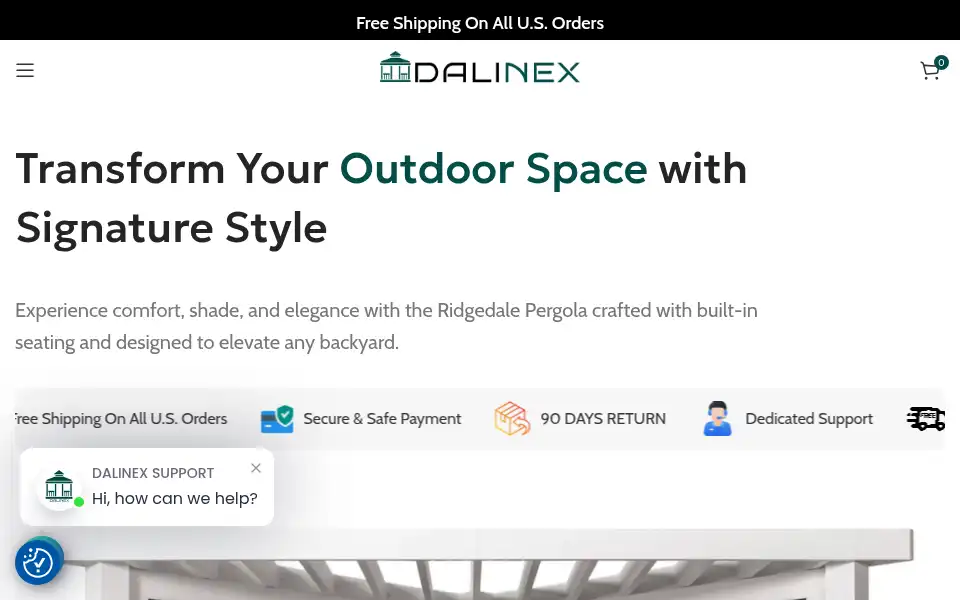Click the Ridgedale Pergola description paragraph
Viewport: 960px width, 600px height.
pyautogui.click(x=386, y=326)
